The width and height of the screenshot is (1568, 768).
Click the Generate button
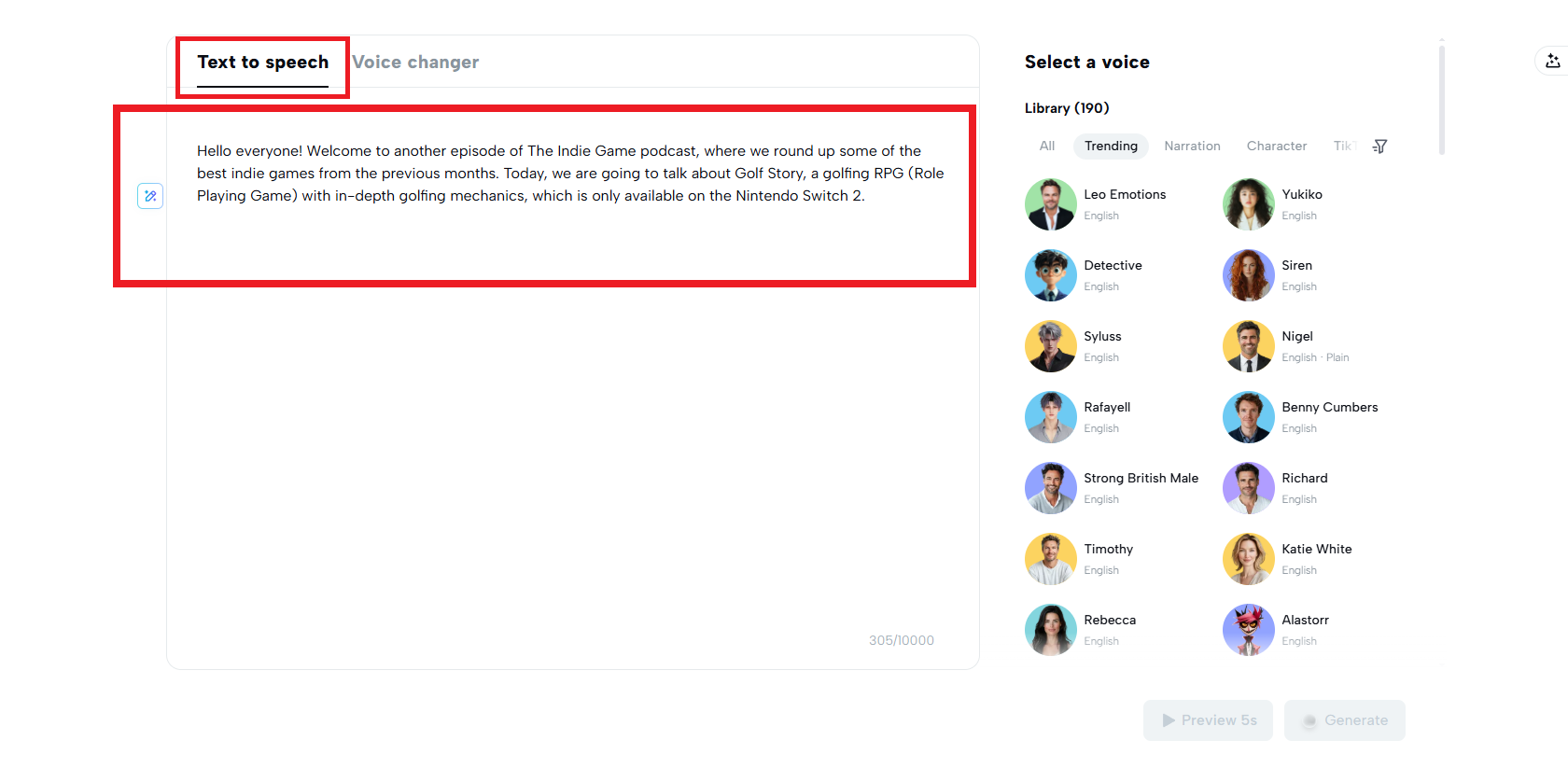coord(1344,720)
